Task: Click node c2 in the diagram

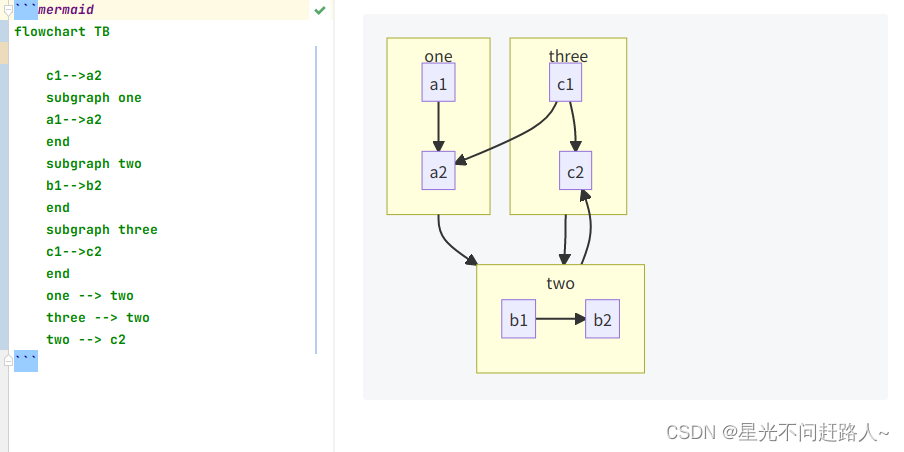Action: 575,171
